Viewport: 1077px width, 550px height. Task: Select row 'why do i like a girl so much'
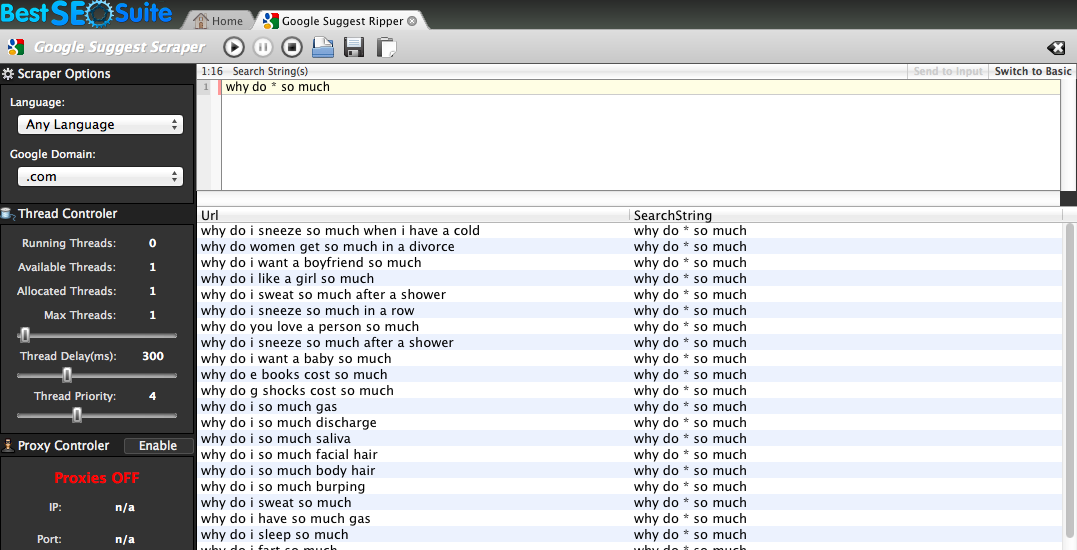[x=629, y=279]
